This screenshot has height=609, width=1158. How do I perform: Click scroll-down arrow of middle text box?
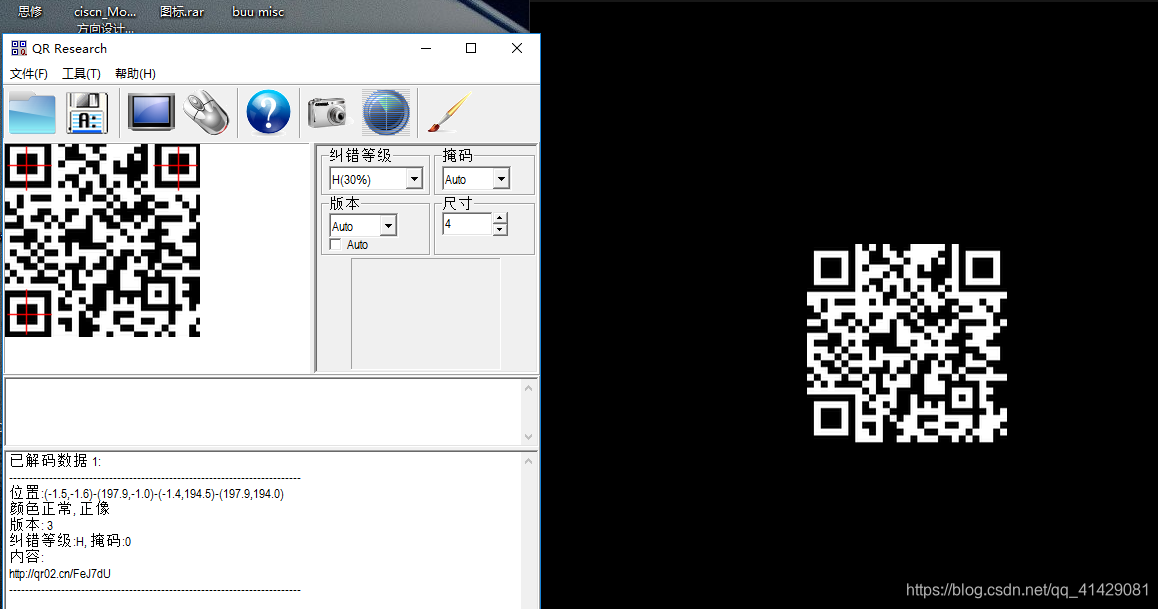tap(528, 436)
